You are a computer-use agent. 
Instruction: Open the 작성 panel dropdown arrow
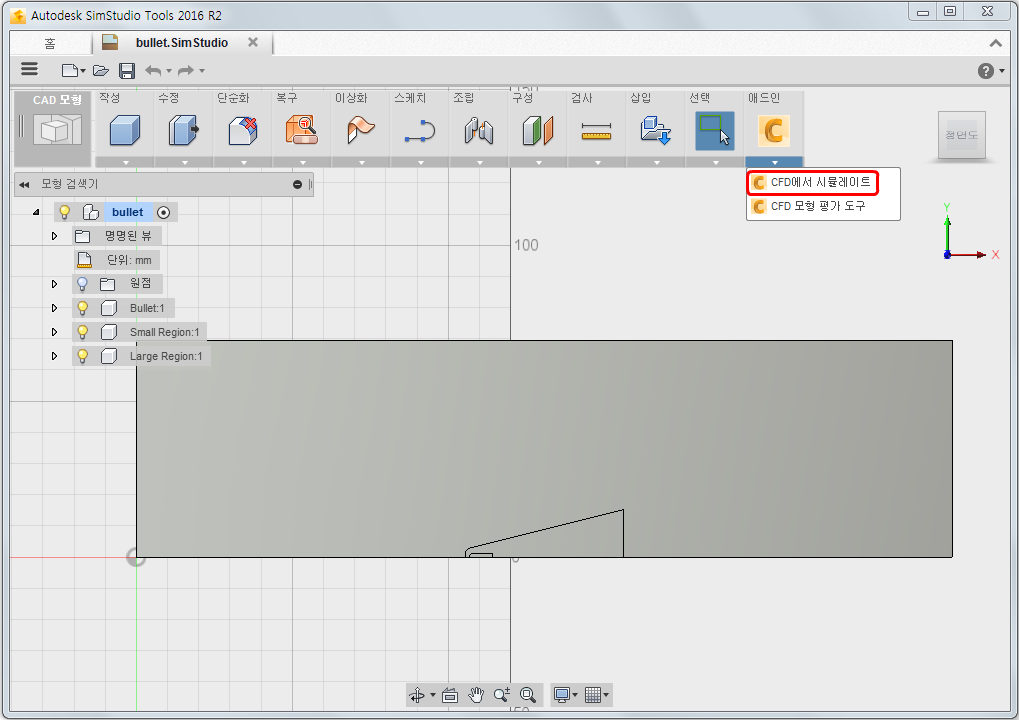click(125, 162)
